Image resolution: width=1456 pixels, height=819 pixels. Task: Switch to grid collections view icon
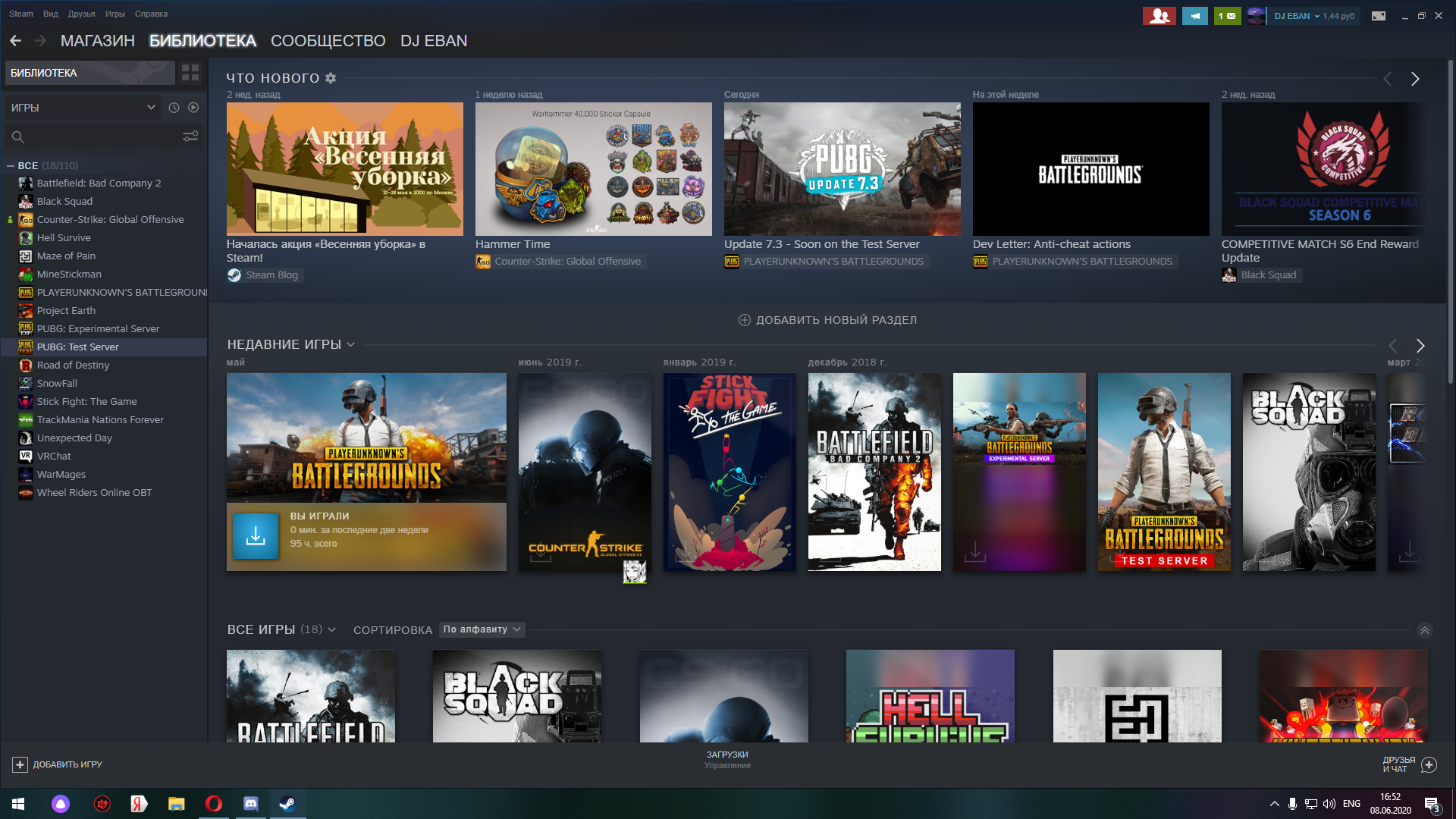[x=190, y=73]
